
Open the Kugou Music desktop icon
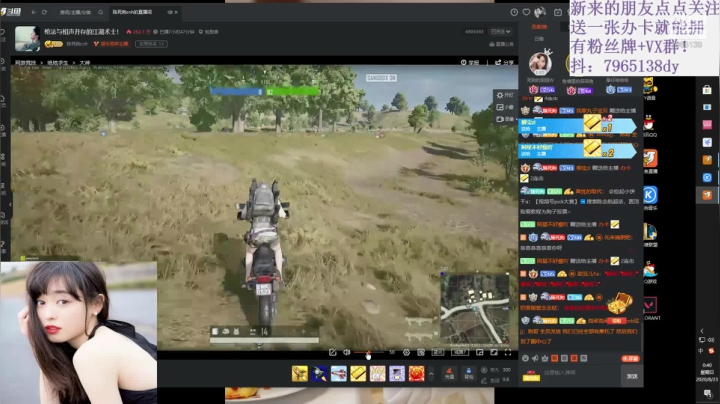pyautogui.click(x=650, y=197)
